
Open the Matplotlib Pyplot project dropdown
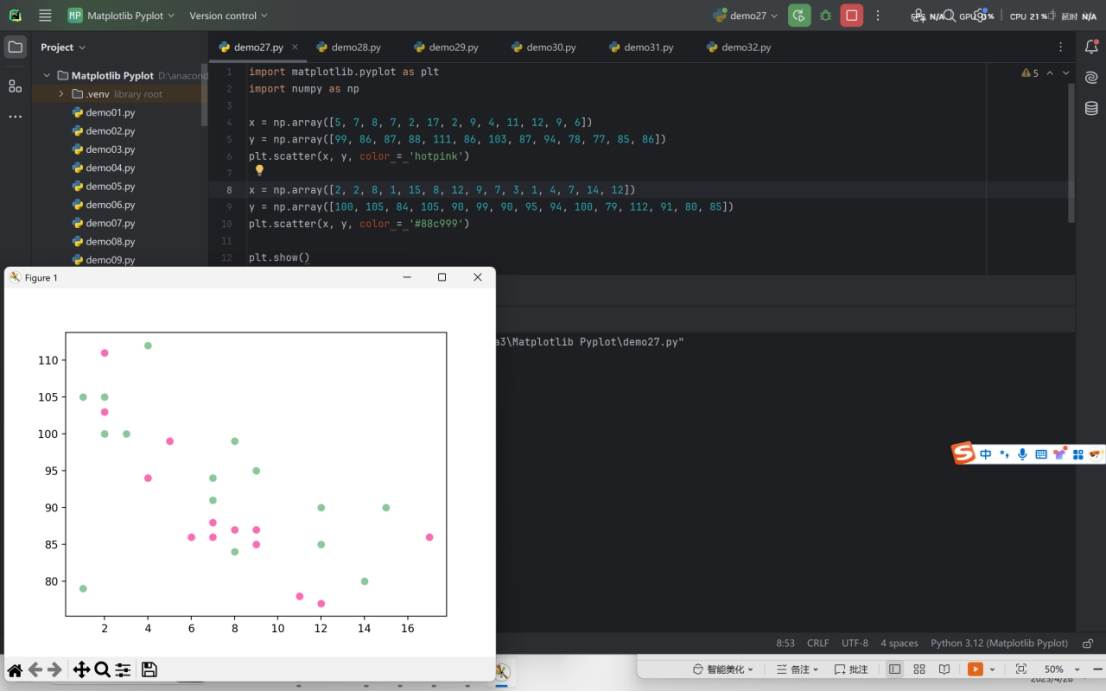tap(121, 16)
